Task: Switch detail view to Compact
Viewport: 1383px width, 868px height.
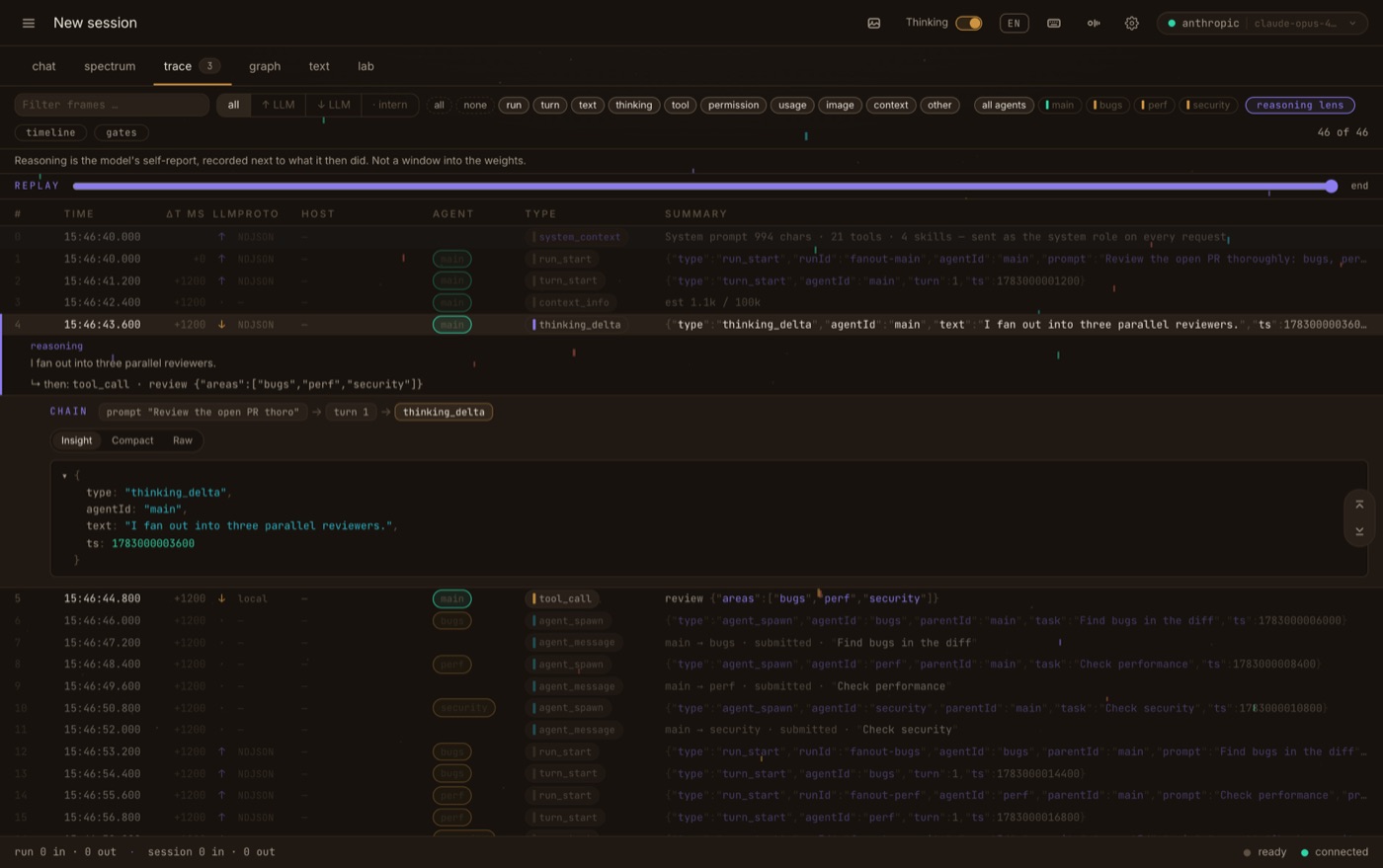Action: 132,440
